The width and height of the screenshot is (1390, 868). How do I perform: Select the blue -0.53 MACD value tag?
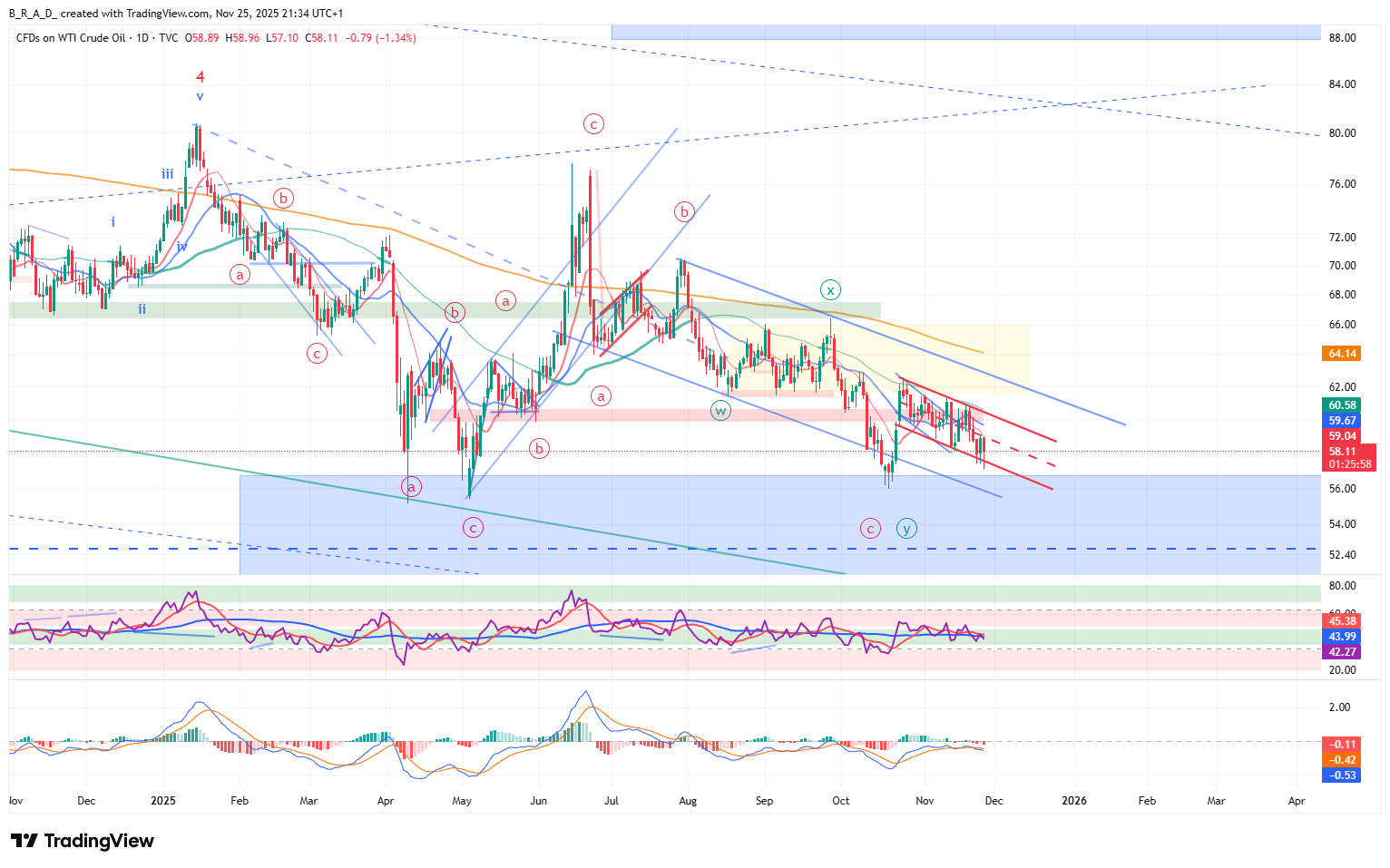(1342, 775)
